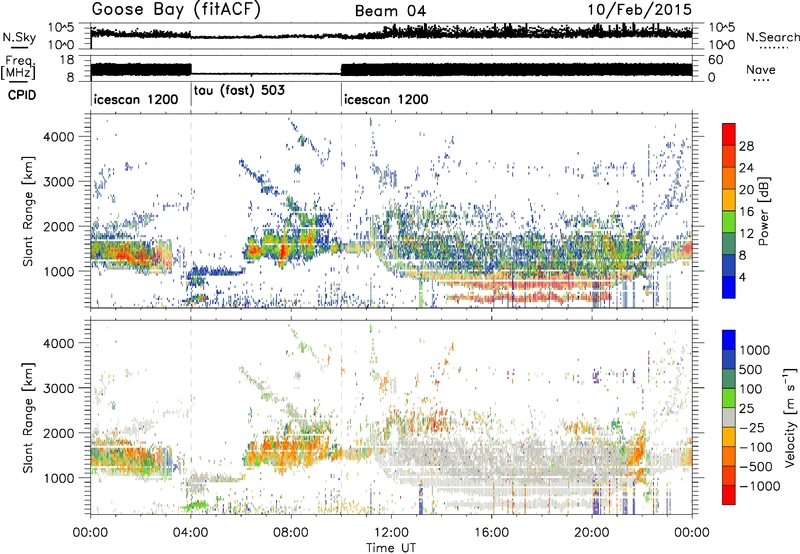Click the 60 tick on Nave axis
The height and width of the screenshot is (554, 800).
(x=715, y=60)
